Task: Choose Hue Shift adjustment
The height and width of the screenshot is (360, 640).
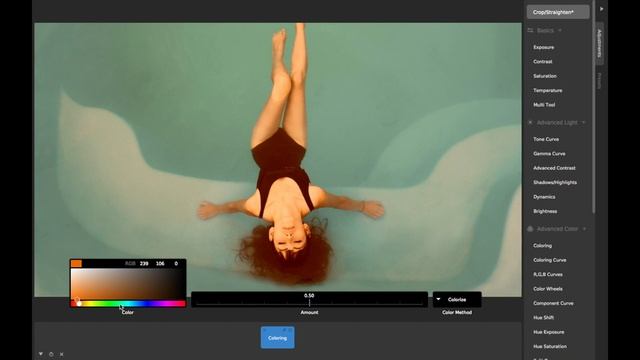Action: (x=543, y=318)
